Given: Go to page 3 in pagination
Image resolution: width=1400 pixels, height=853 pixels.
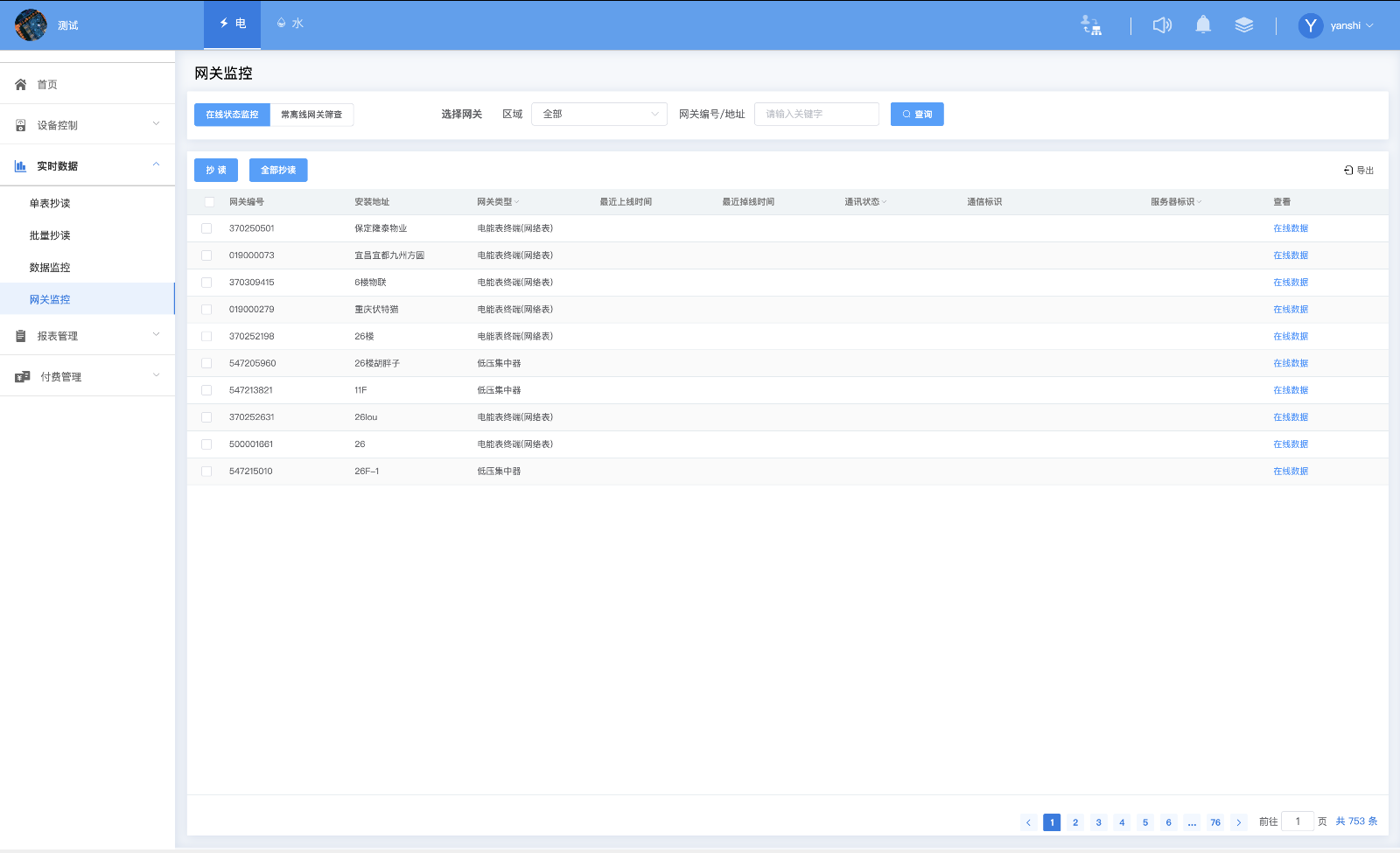Looking at the screenshot, I should 1098,822.
